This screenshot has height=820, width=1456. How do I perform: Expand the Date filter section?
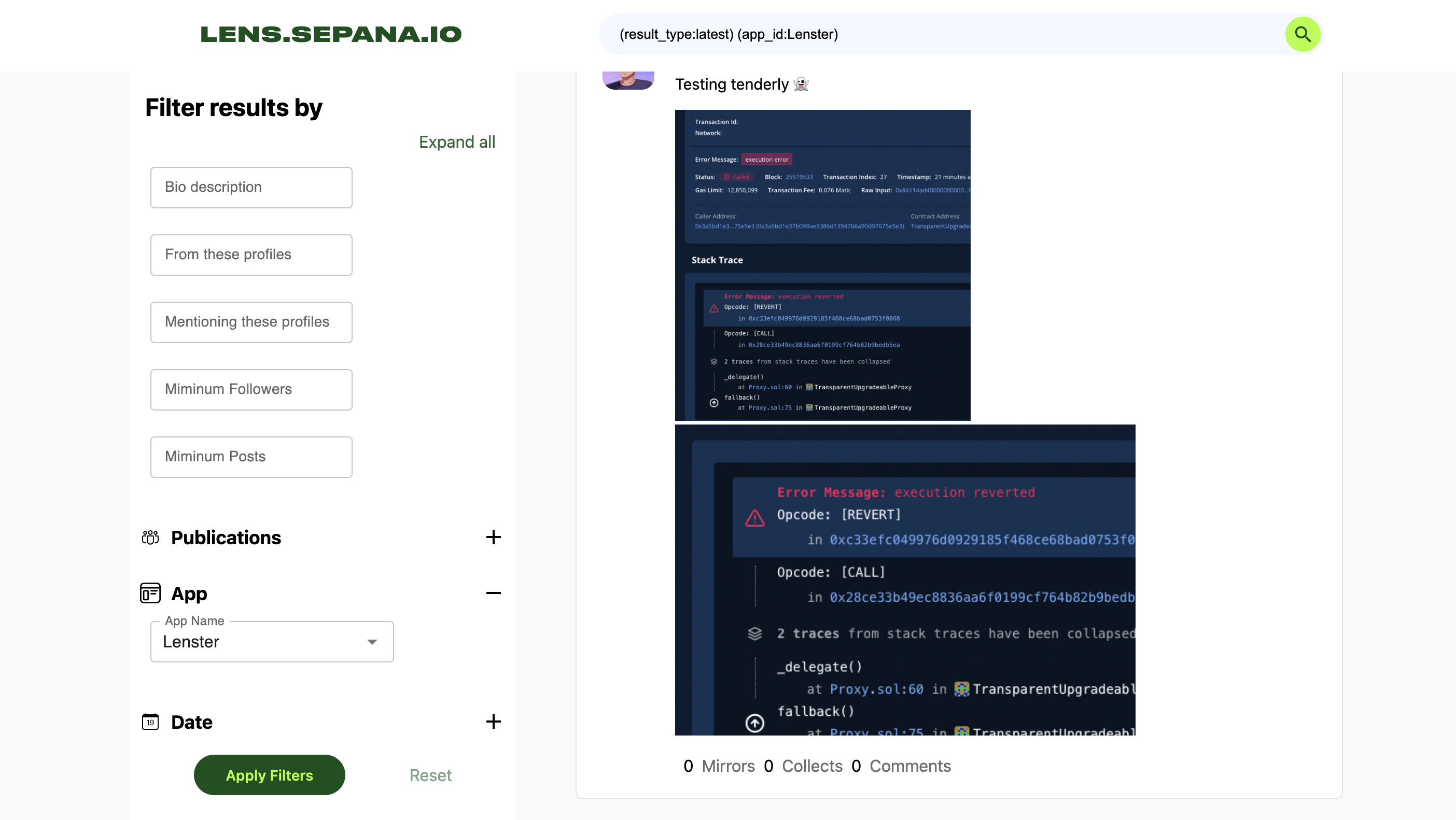[x=493, y=721]
